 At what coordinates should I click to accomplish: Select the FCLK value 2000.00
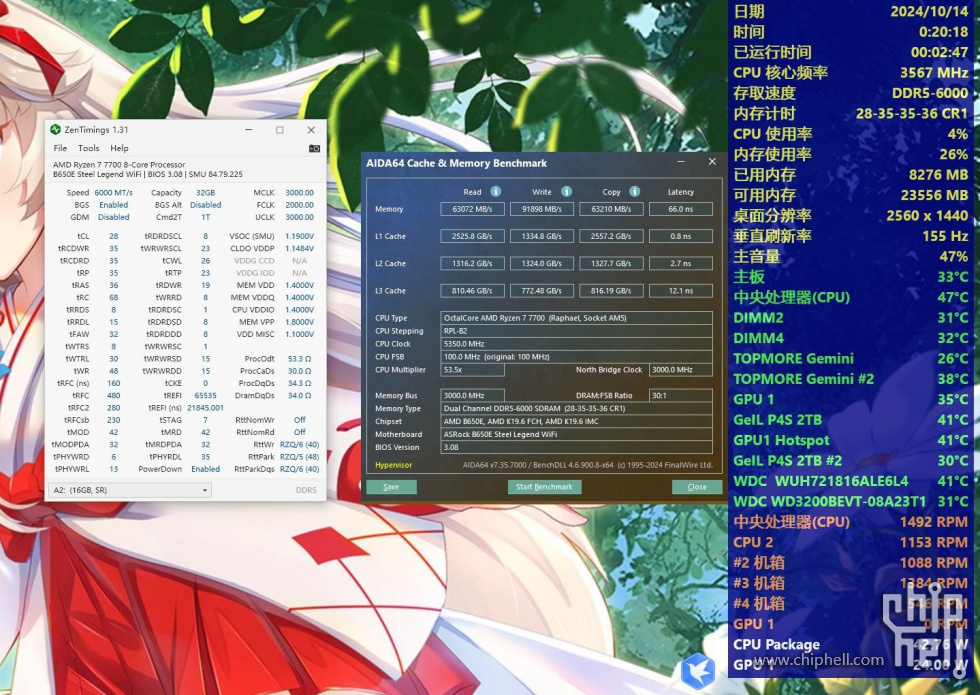coord(299,205)
